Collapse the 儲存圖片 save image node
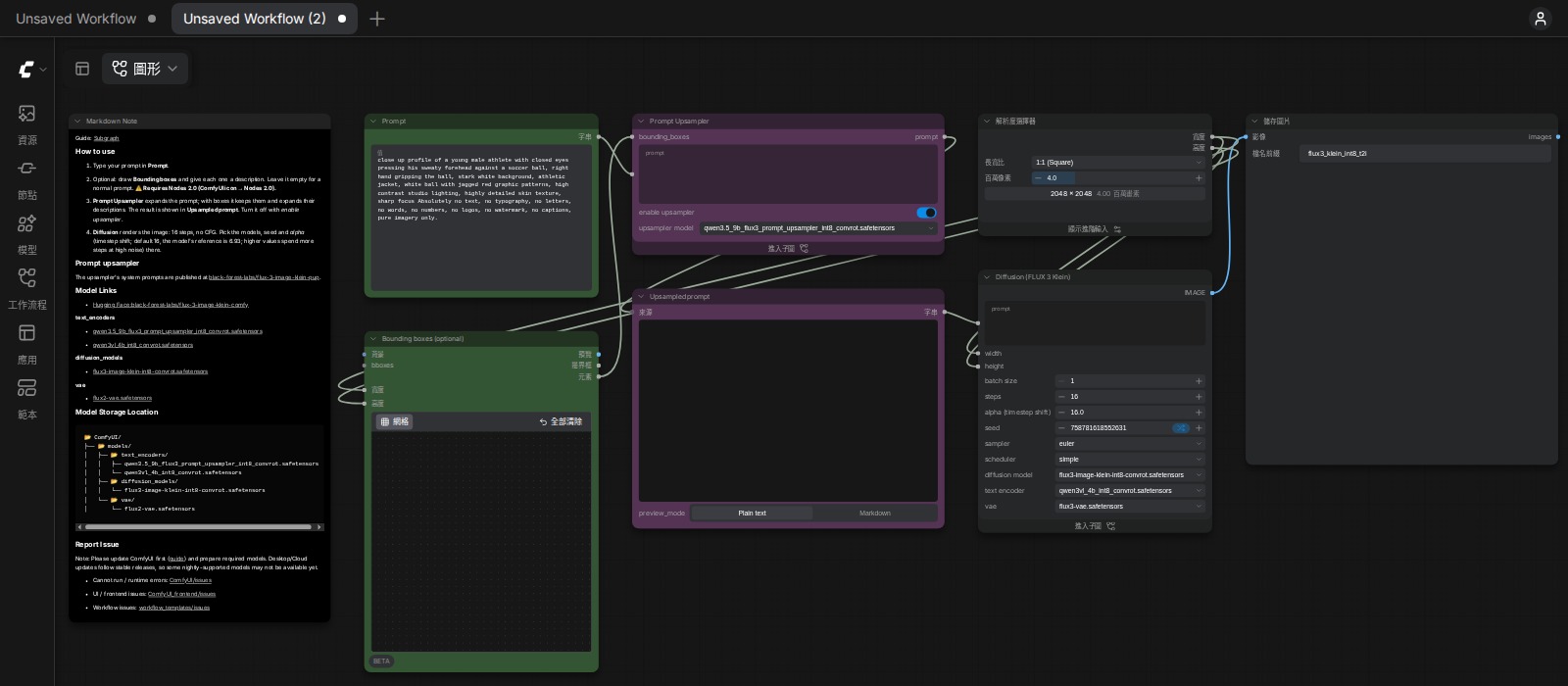 coord(1254,122)
